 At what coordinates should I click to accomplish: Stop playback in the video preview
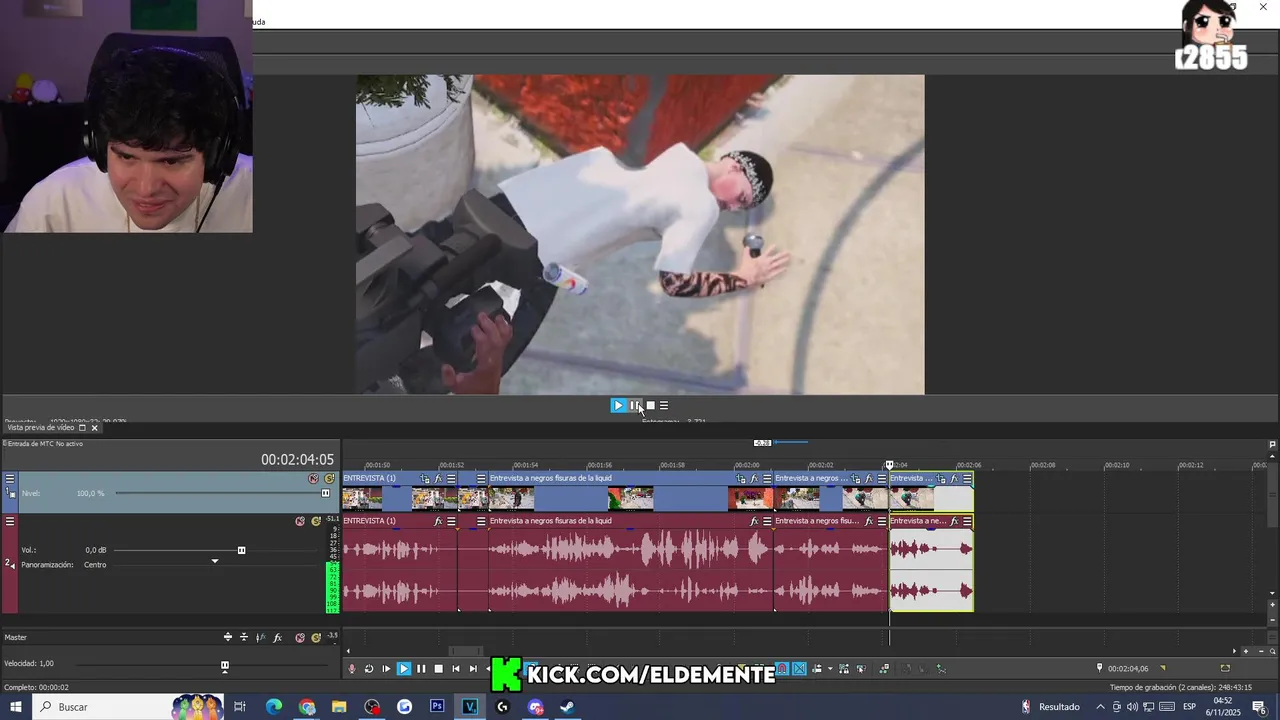(x=650, y=405)
